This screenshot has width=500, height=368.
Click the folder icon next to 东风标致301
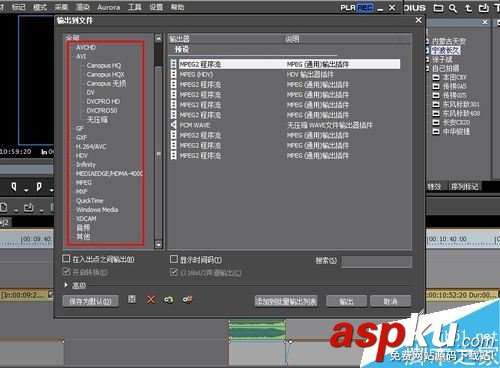436,105
